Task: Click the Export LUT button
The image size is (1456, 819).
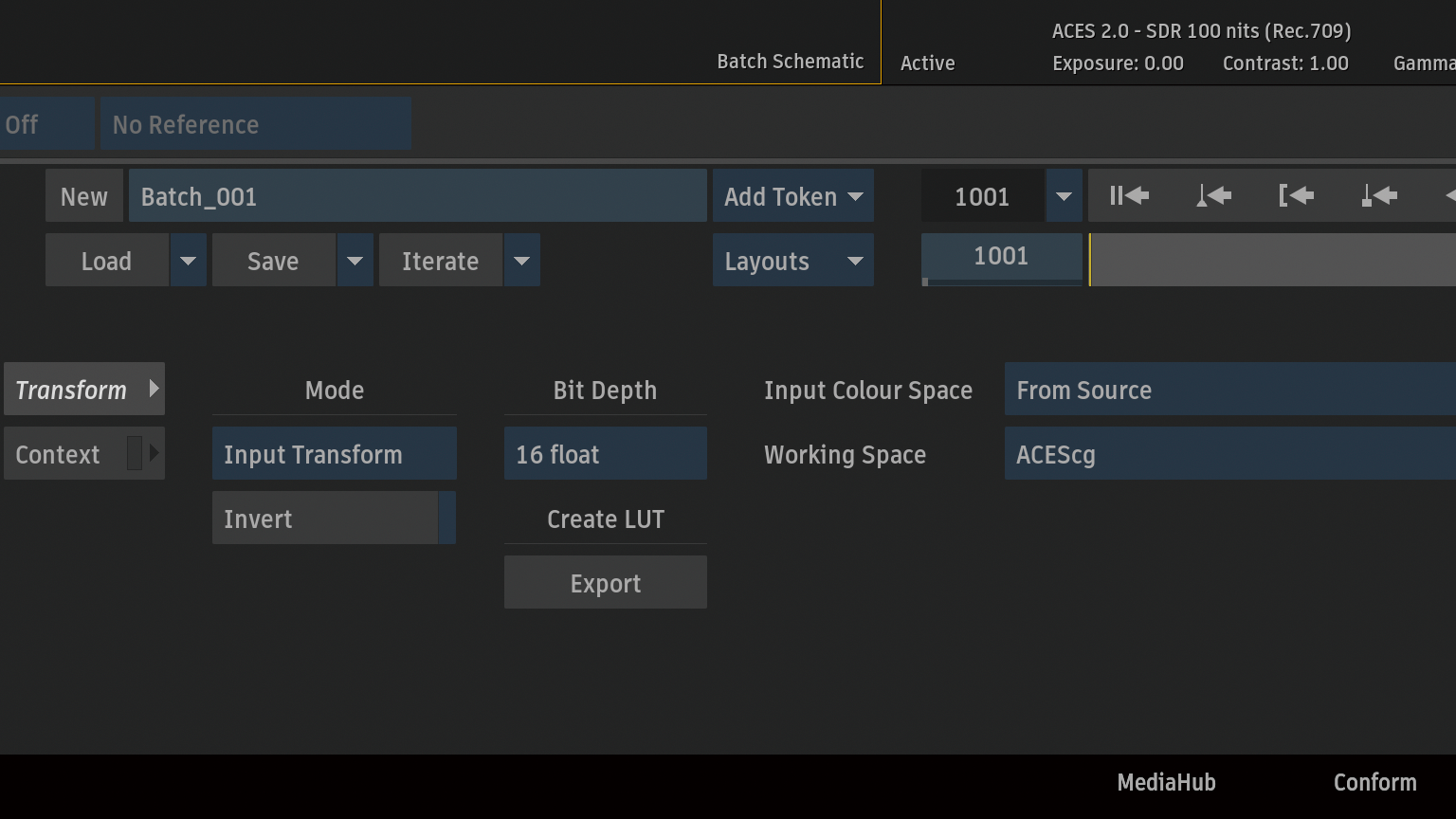Action: point(605,583)
